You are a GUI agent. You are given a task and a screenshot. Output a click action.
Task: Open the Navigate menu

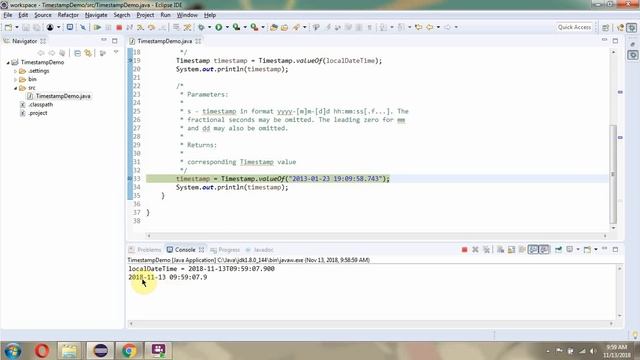point(96,15)
